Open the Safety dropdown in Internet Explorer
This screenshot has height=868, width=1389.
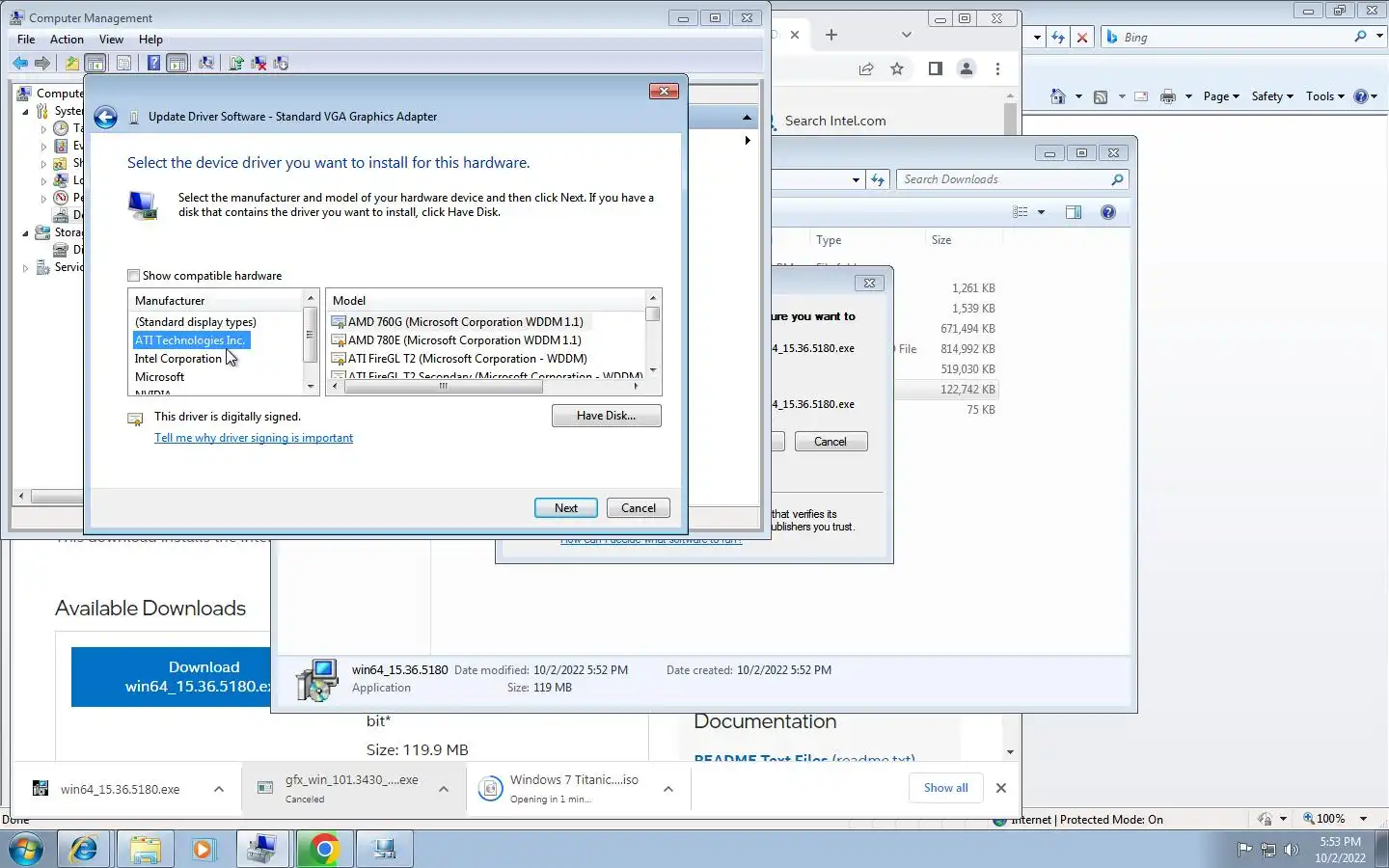[1272, 96]
